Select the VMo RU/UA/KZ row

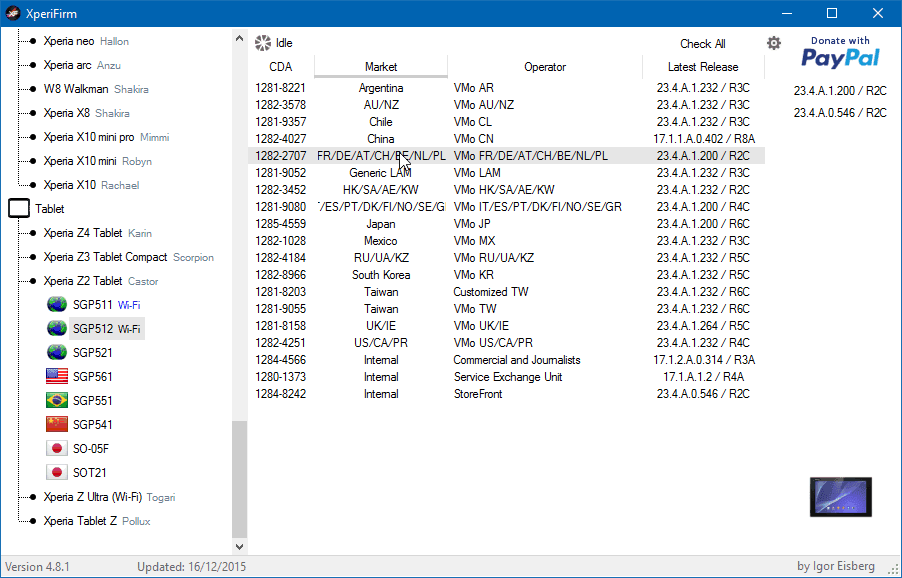coord(506,258)
